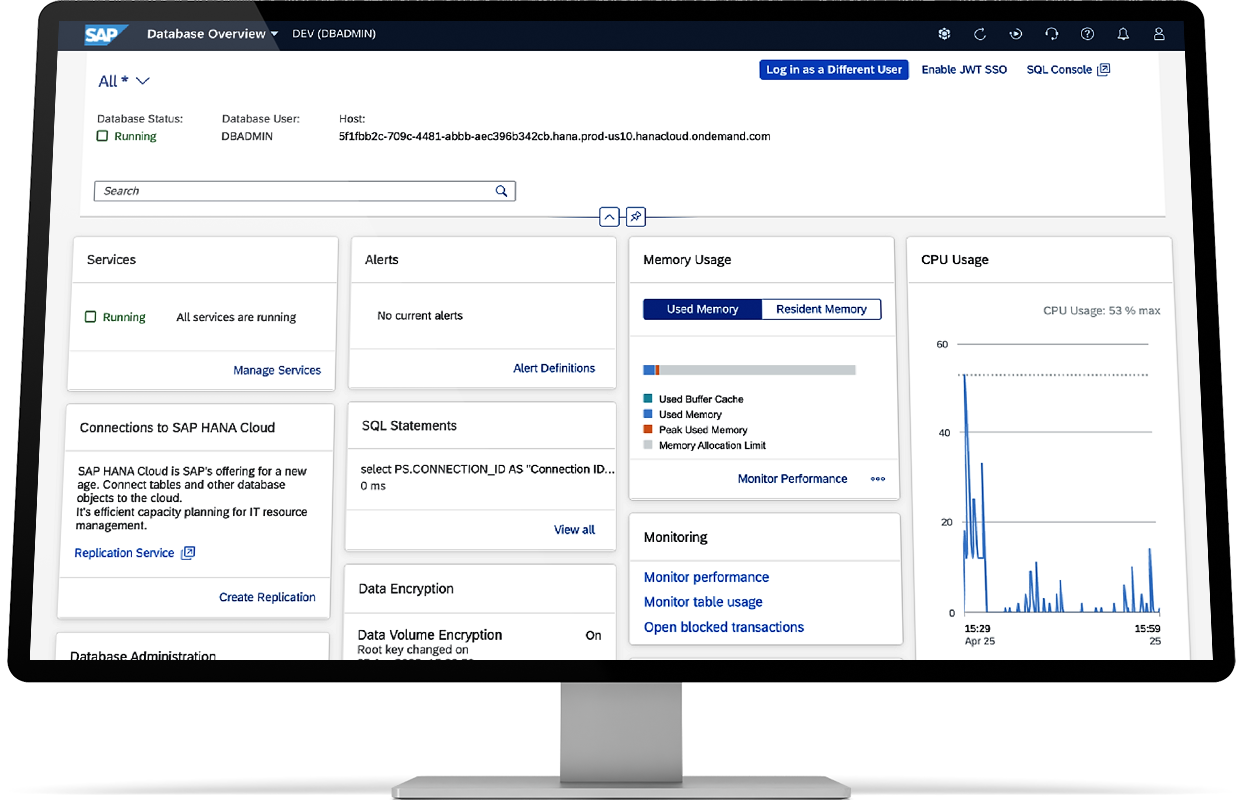Click the Database Administration card title
Screen dimensions: 1236x800
[x=143, y=656]
